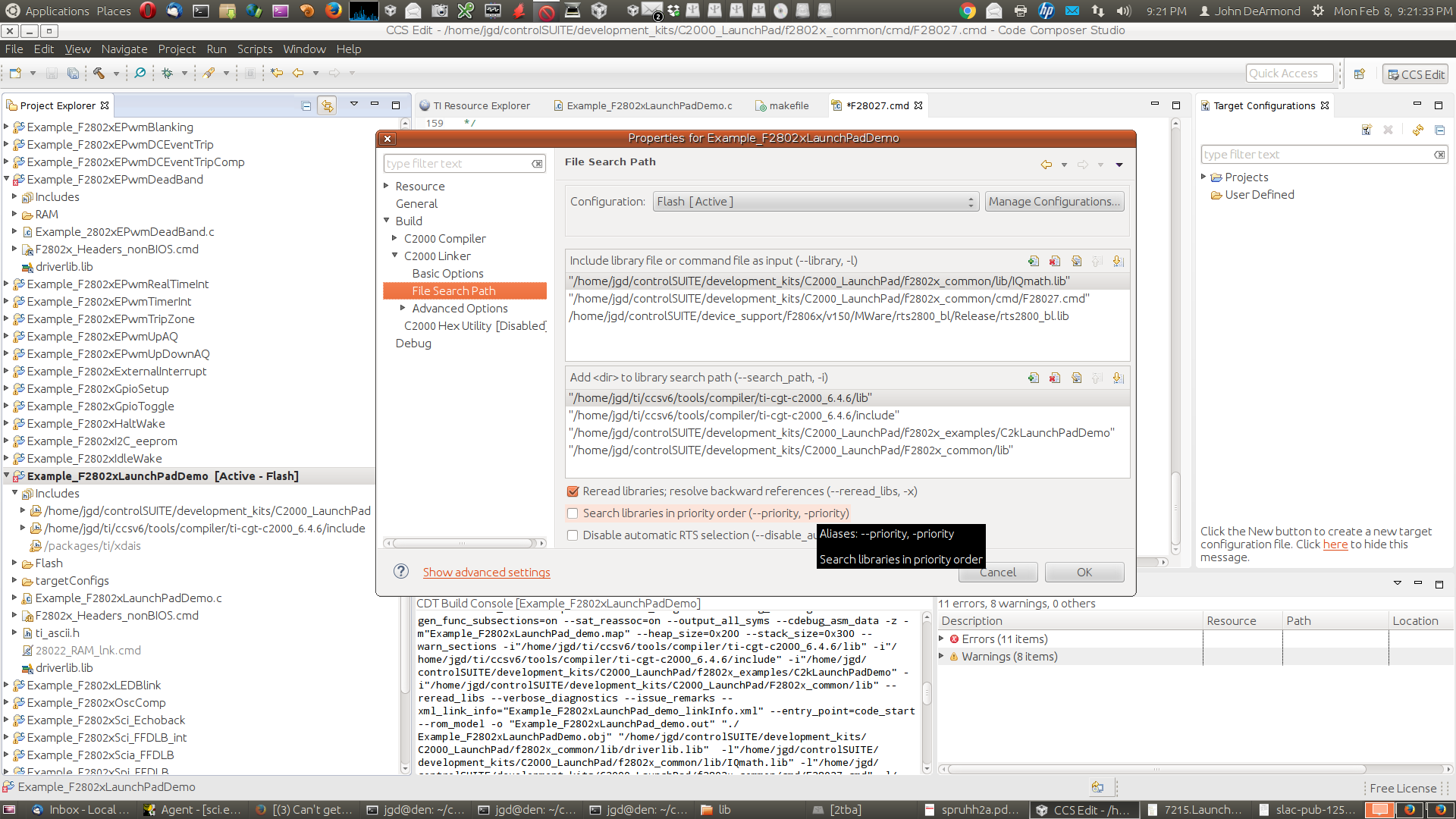Switch to makefile editor tab
The width and height of the screenshot is (1456, 819).
click(783, 105)
